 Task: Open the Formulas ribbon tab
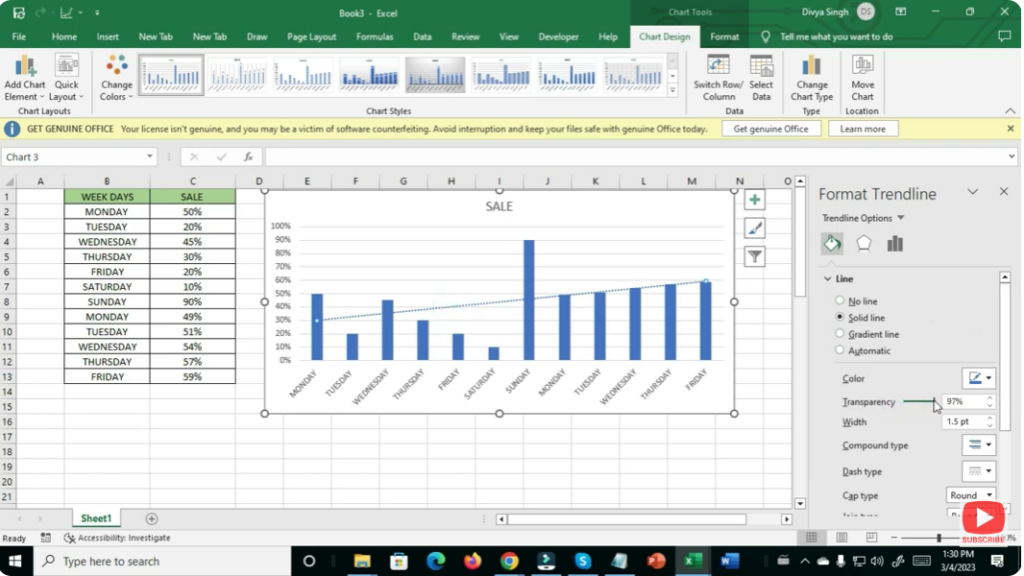[x=375, y=37]
